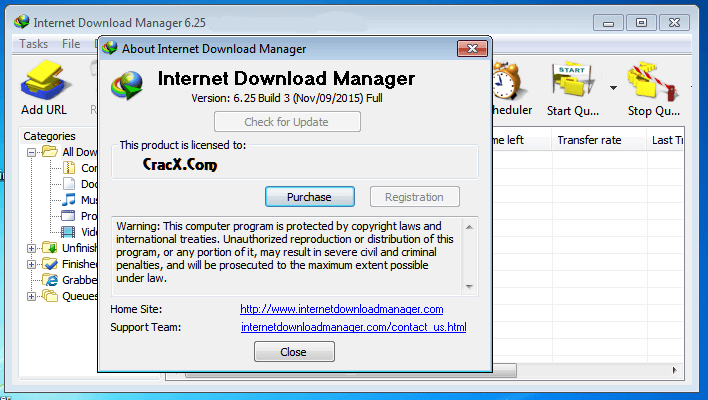Expand the Finished tree node
708x400 pixels.
(31, 264)
